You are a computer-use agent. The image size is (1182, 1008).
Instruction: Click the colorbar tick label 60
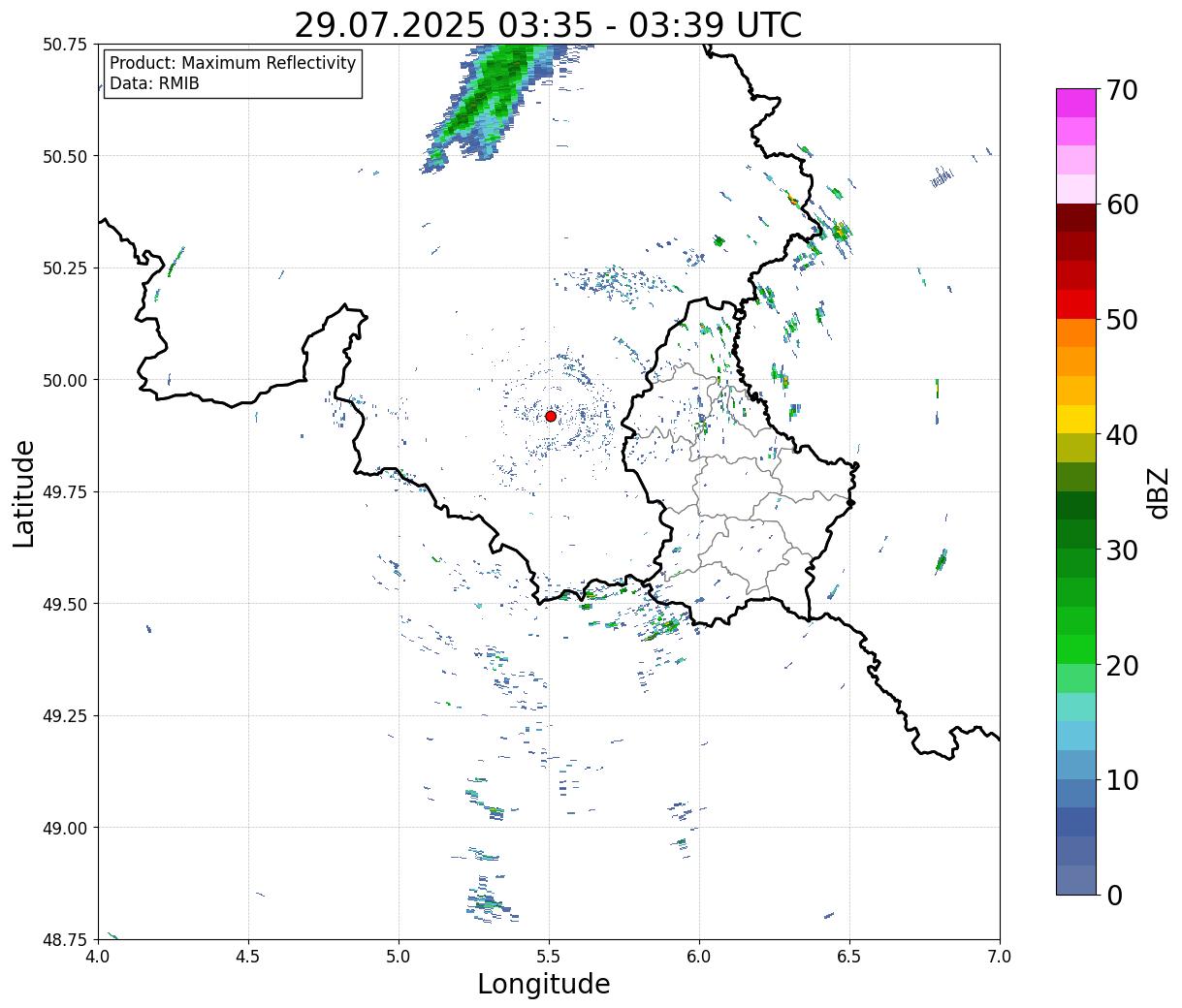coord(1121,205)
